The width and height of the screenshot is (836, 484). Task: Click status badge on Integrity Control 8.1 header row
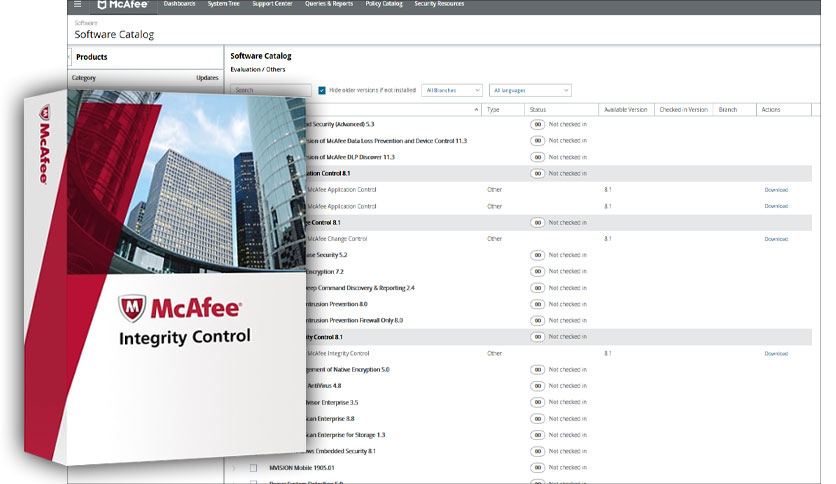(x=537, y=337)
